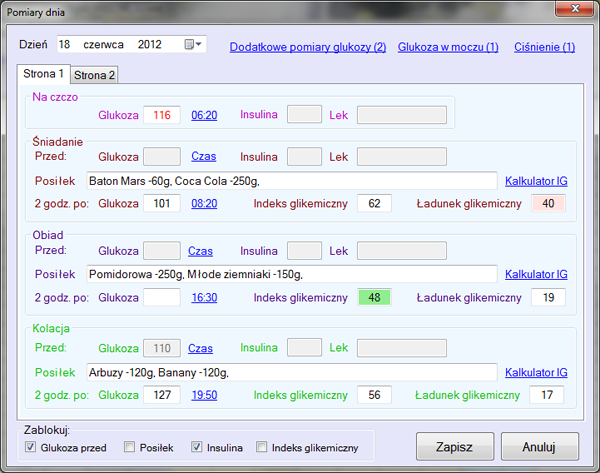Click the Śniadanie Posiłek field with Baton Mars
The image size is (600, 473).
[x=292, y=181]
